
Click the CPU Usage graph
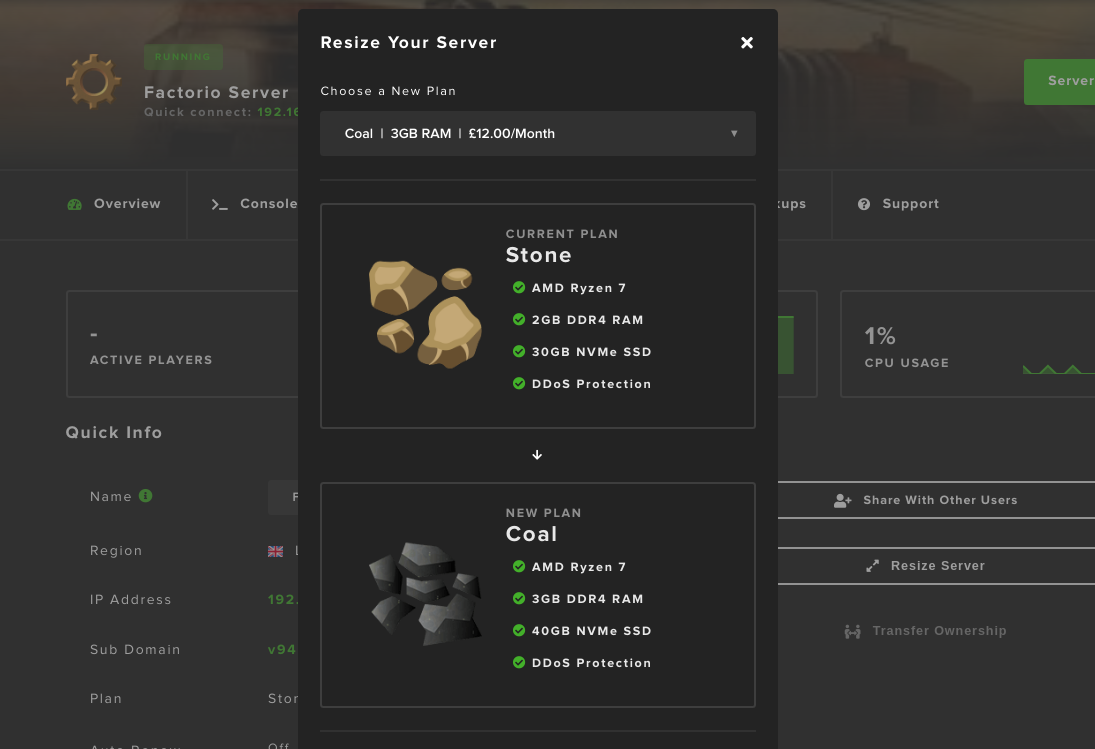(x=1059, y=369)
